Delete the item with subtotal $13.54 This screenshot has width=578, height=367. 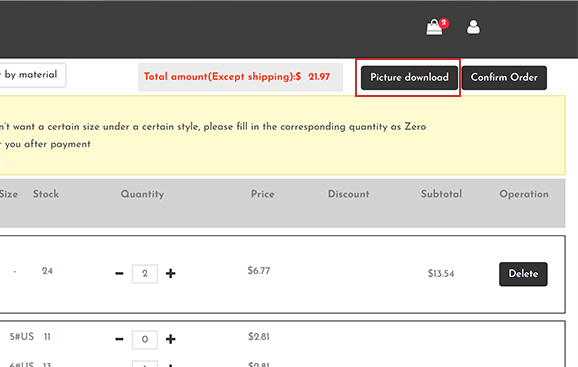click(523, 274)
